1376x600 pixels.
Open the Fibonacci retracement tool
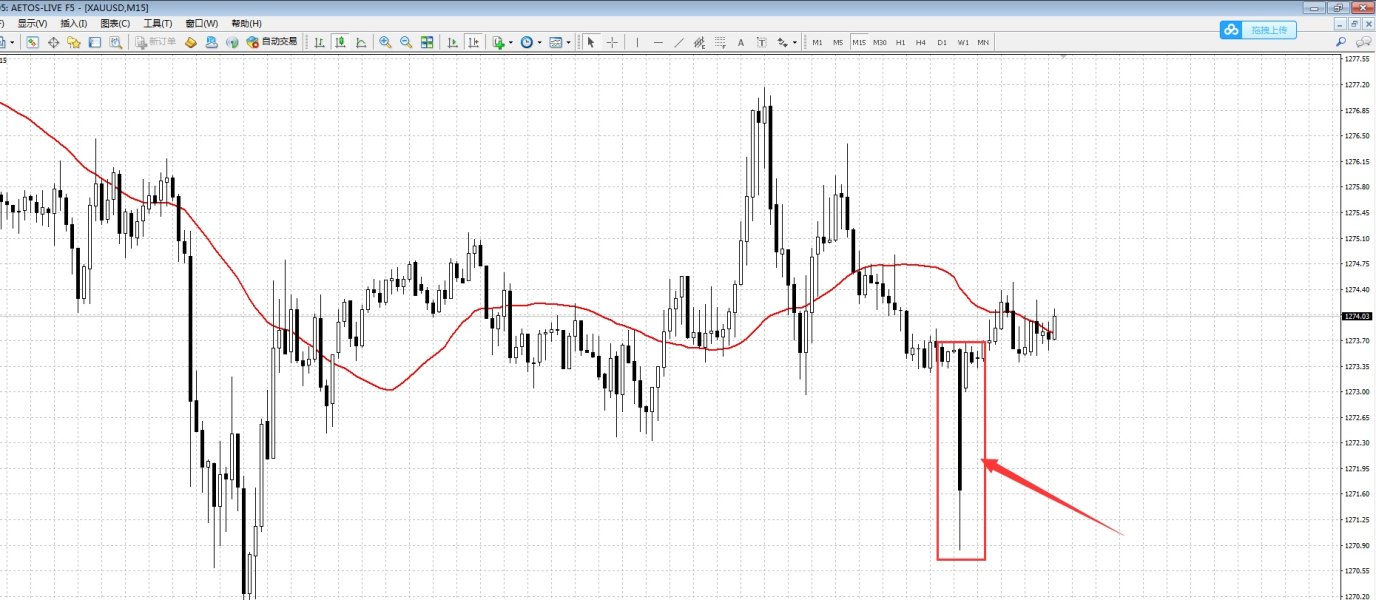point(720,42)
